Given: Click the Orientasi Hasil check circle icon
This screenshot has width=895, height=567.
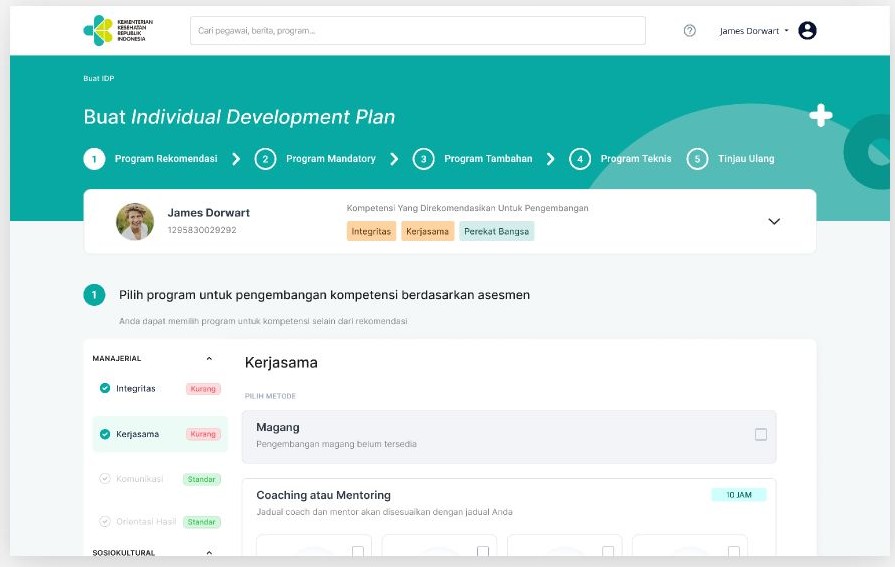Looking at the screenshot, I should (105, 521).
